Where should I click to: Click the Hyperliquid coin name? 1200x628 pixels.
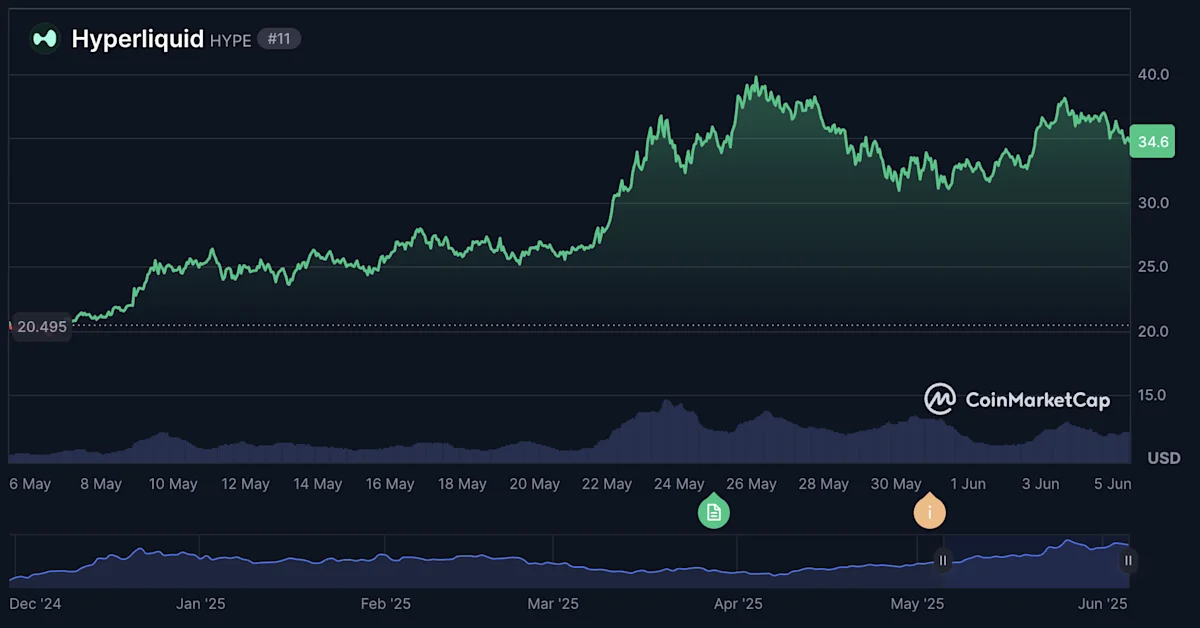(x=138, y=39)
